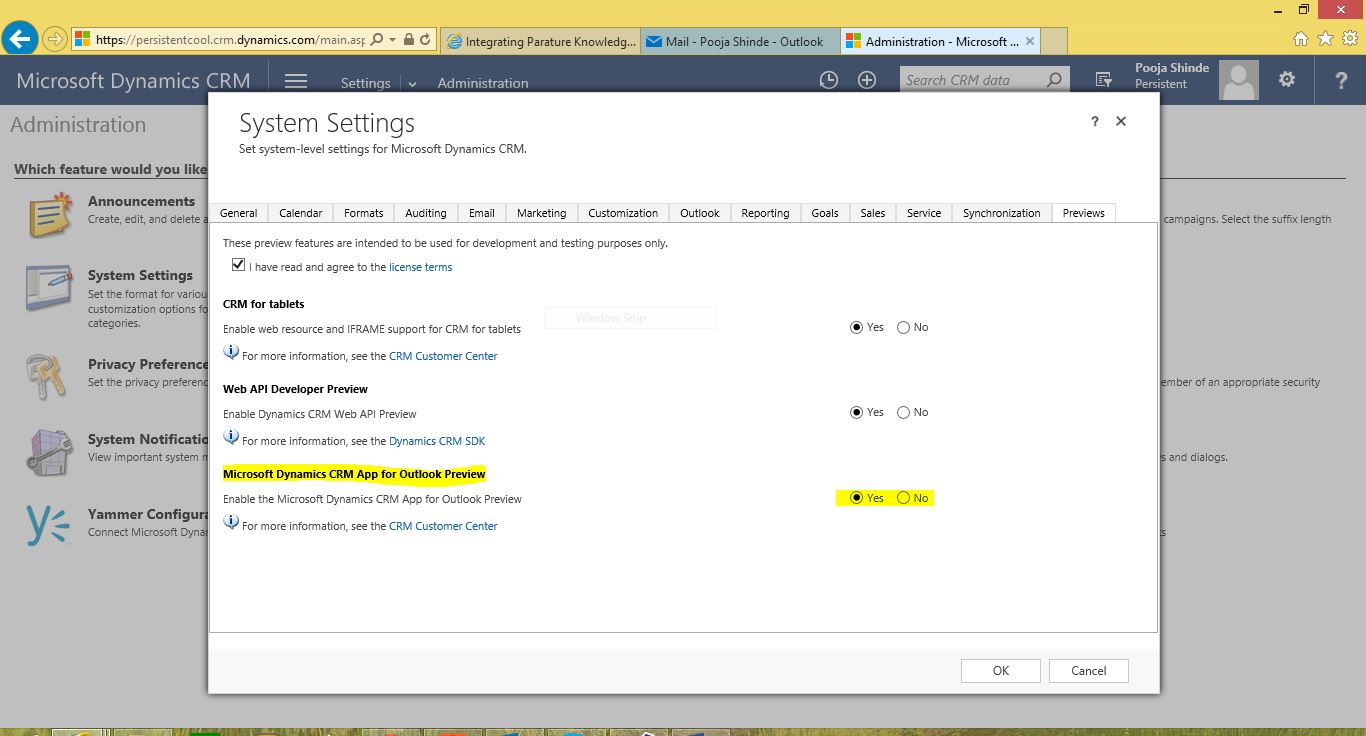The width and height of the screenshot is (1366, 736).
Task: Expand the Settings dropdown chevron
Action: click(412, 84)
